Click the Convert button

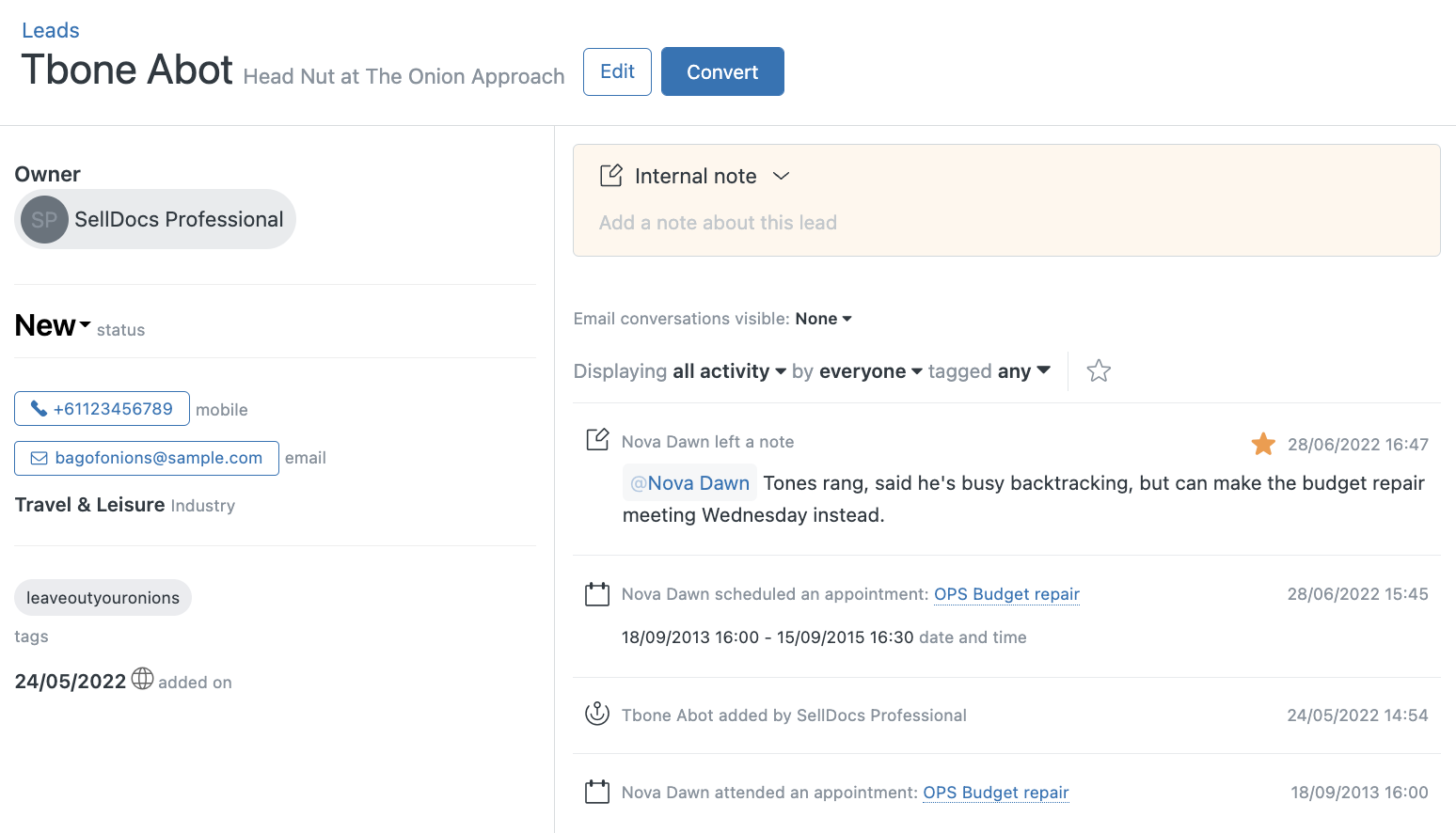[x=722, y=71]
